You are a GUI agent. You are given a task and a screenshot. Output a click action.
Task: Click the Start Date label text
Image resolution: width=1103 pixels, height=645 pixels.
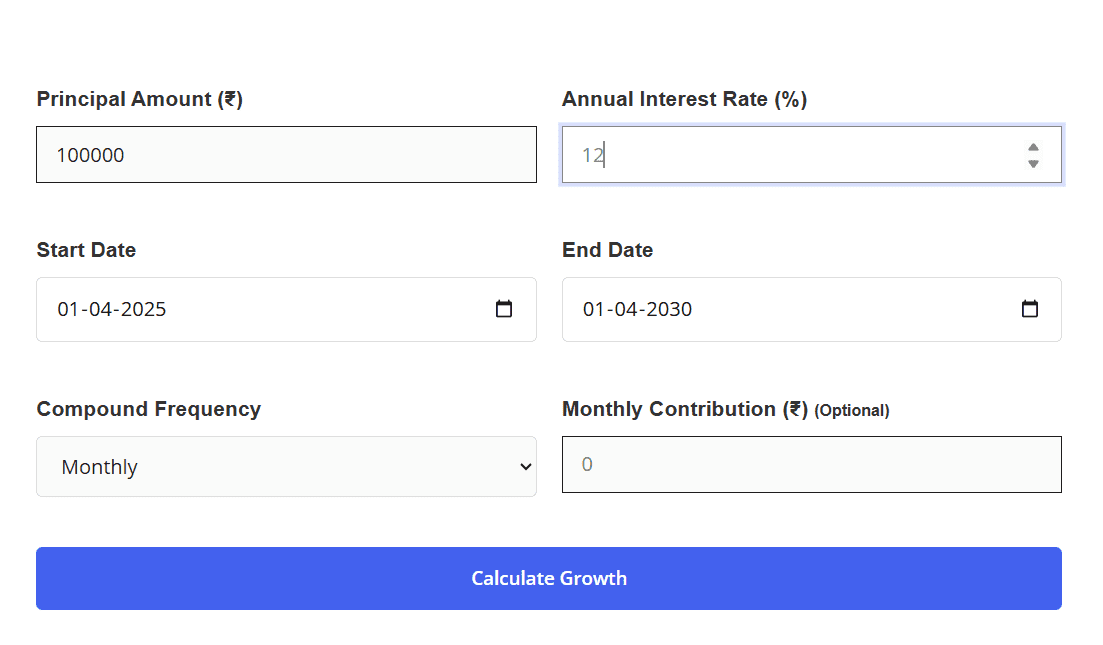coord(86,250)
